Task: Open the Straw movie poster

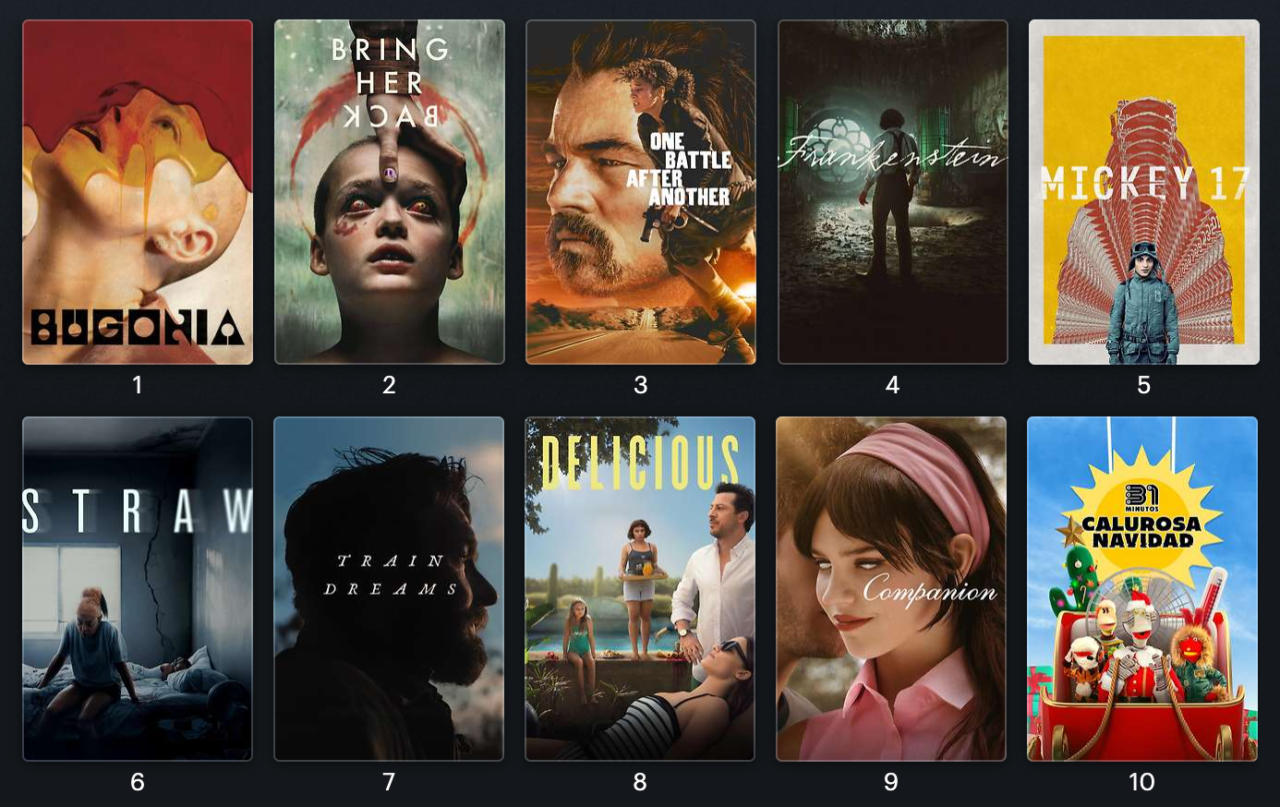Action: [x=138, y=589]
